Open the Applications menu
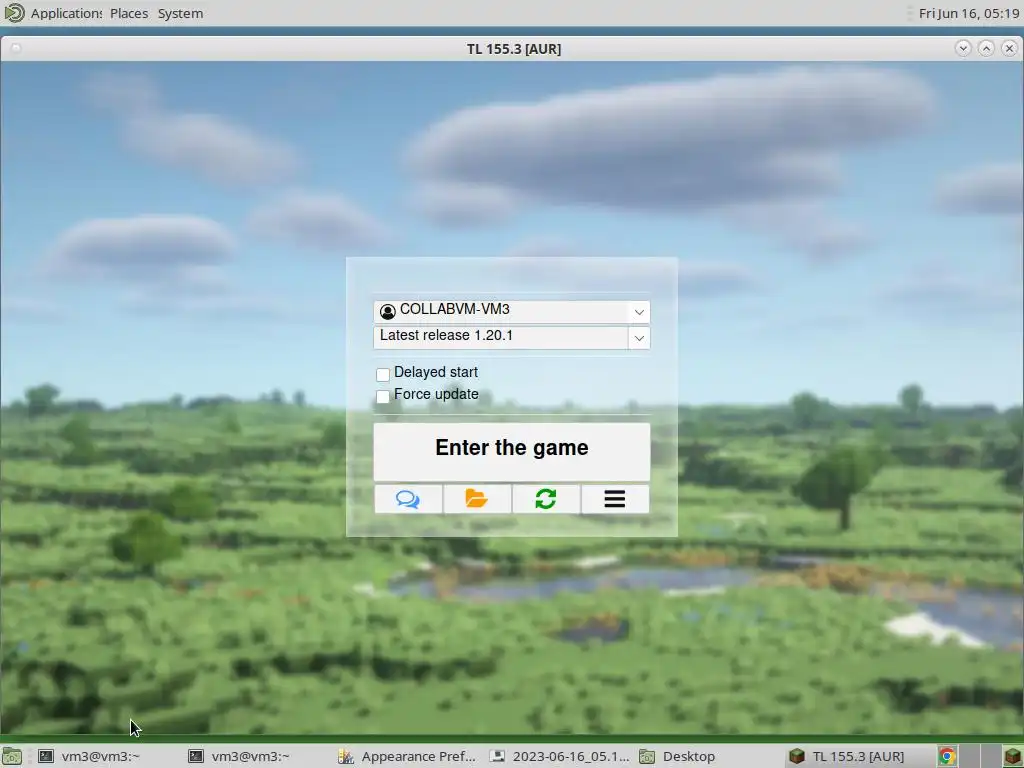 coord(66,13)
